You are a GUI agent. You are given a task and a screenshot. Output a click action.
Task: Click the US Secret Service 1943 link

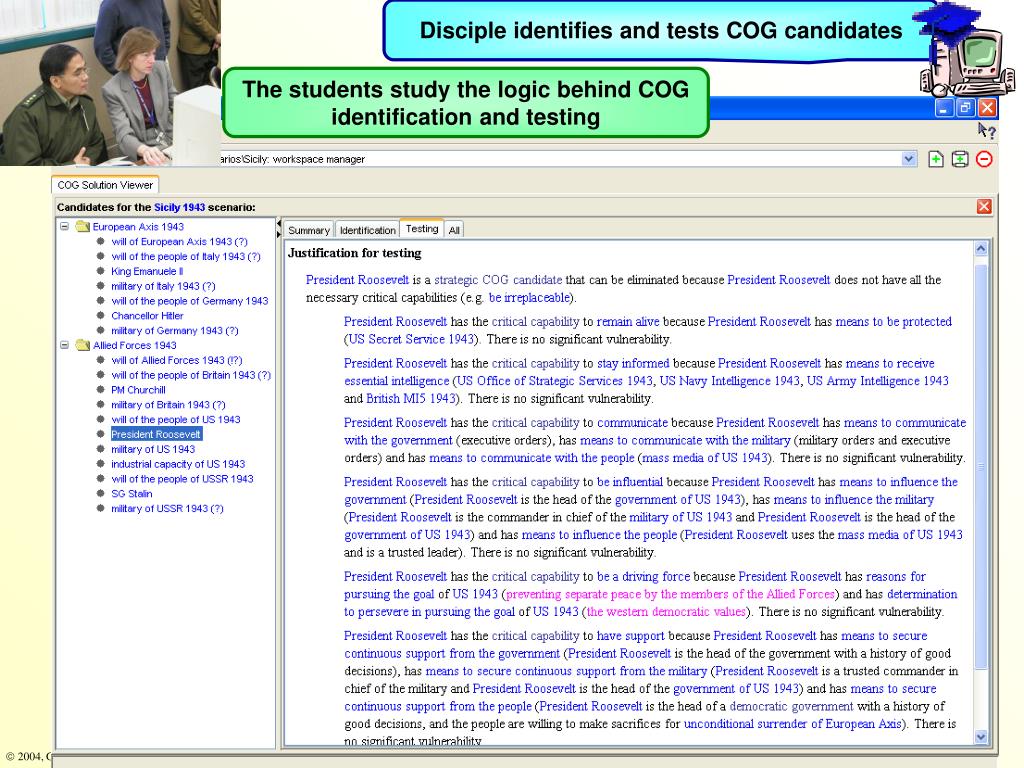[411, 339]
